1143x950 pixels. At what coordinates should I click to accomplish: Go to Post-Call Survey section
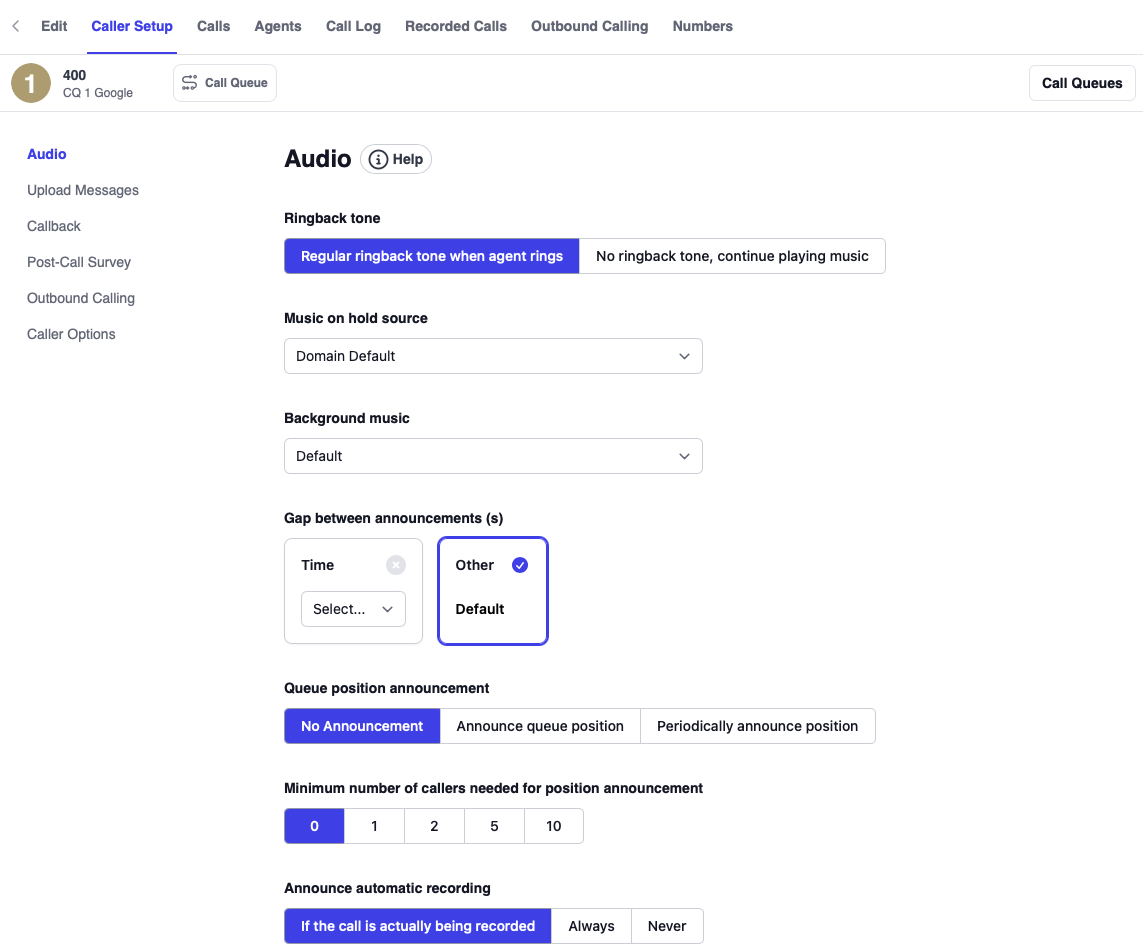[79, 262]
